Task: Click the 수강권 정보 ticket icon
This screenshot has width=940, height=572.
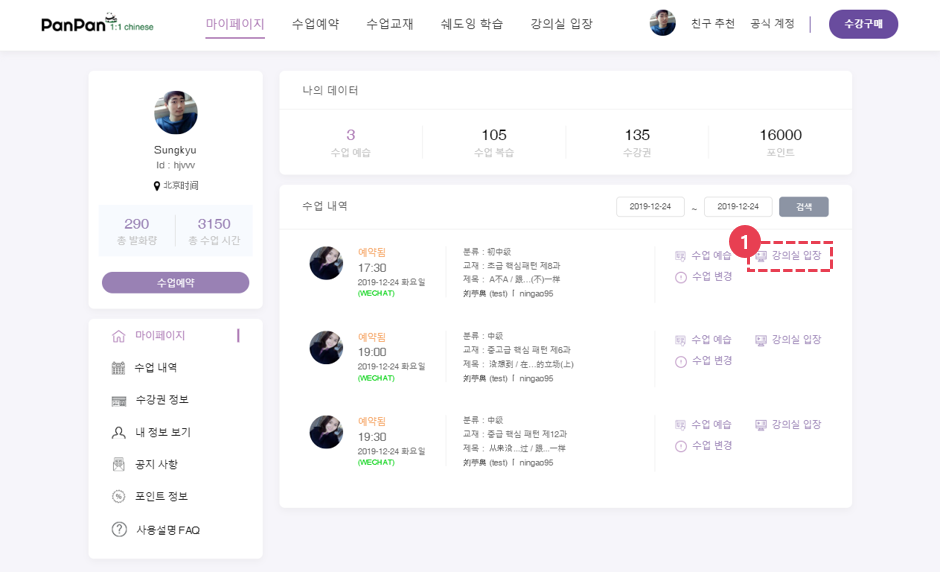Action: tap(119, 401)
